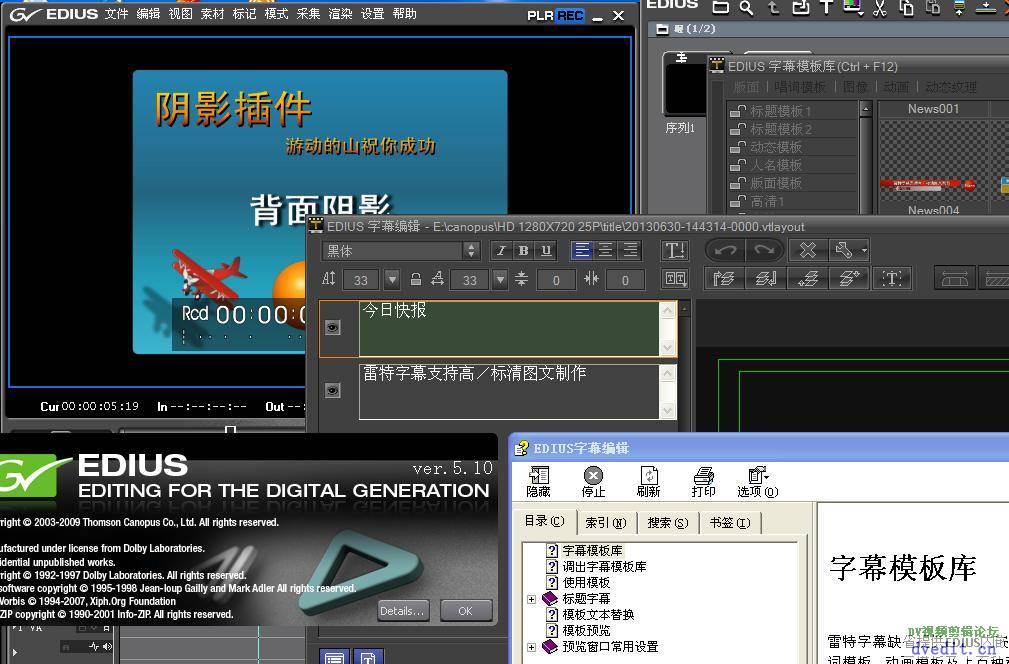The height and width of the screenshot is (664, 1009).
Task: Toggle the size lock padlock icon
Action: pos(414,279)
